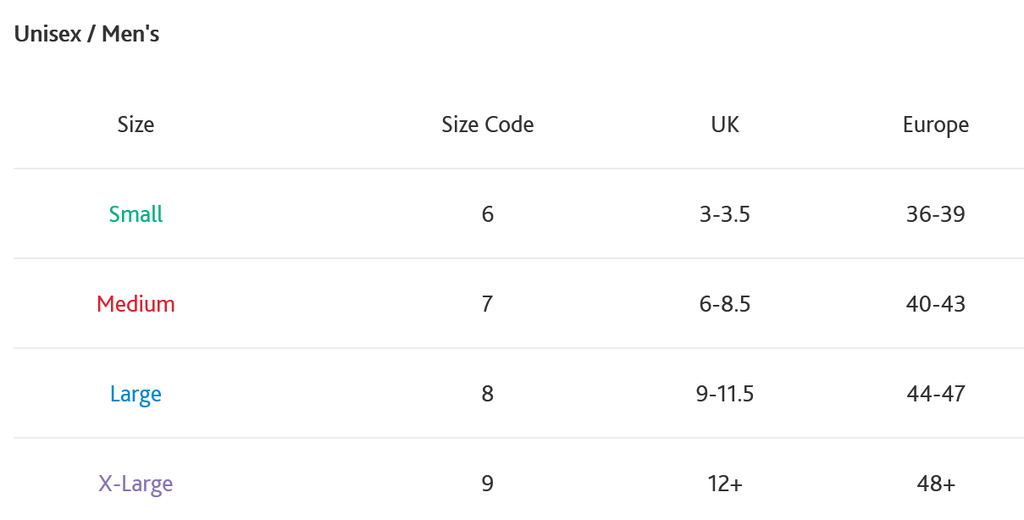
Task: Click the green Small size label
Action: 136,214
